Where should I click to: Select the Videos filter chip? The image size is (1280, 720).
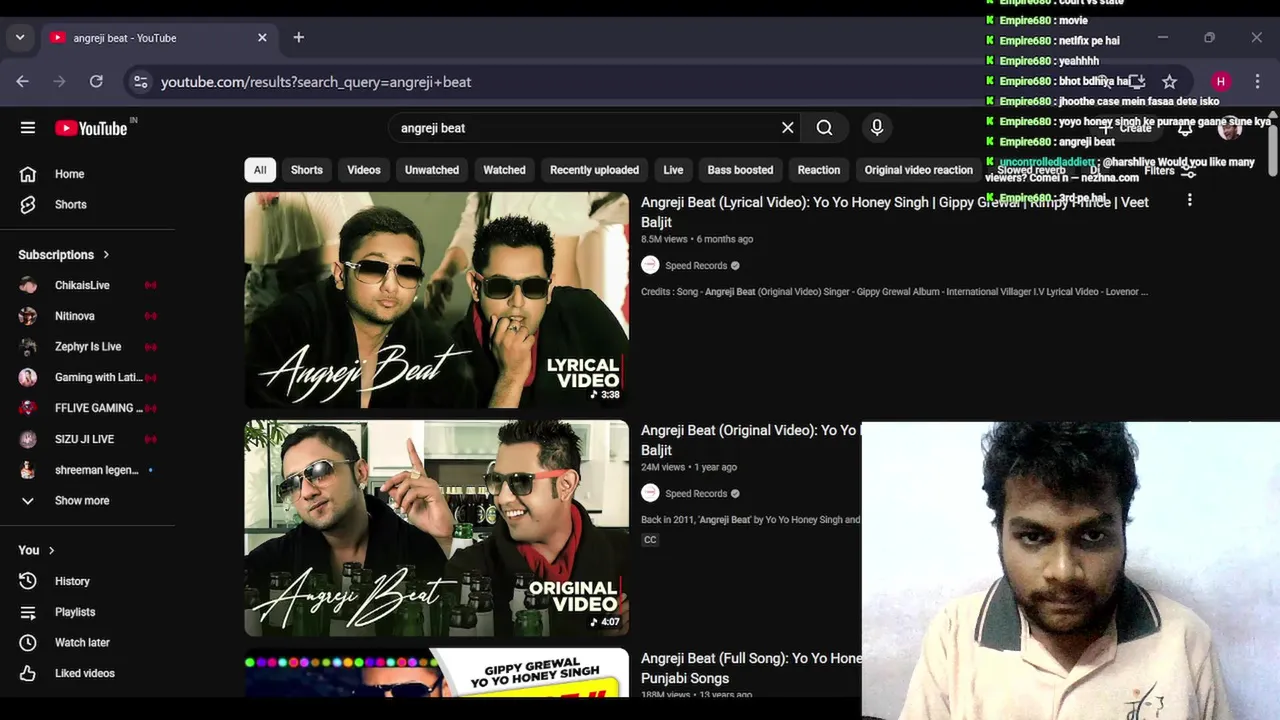click(x=364, y=170)
